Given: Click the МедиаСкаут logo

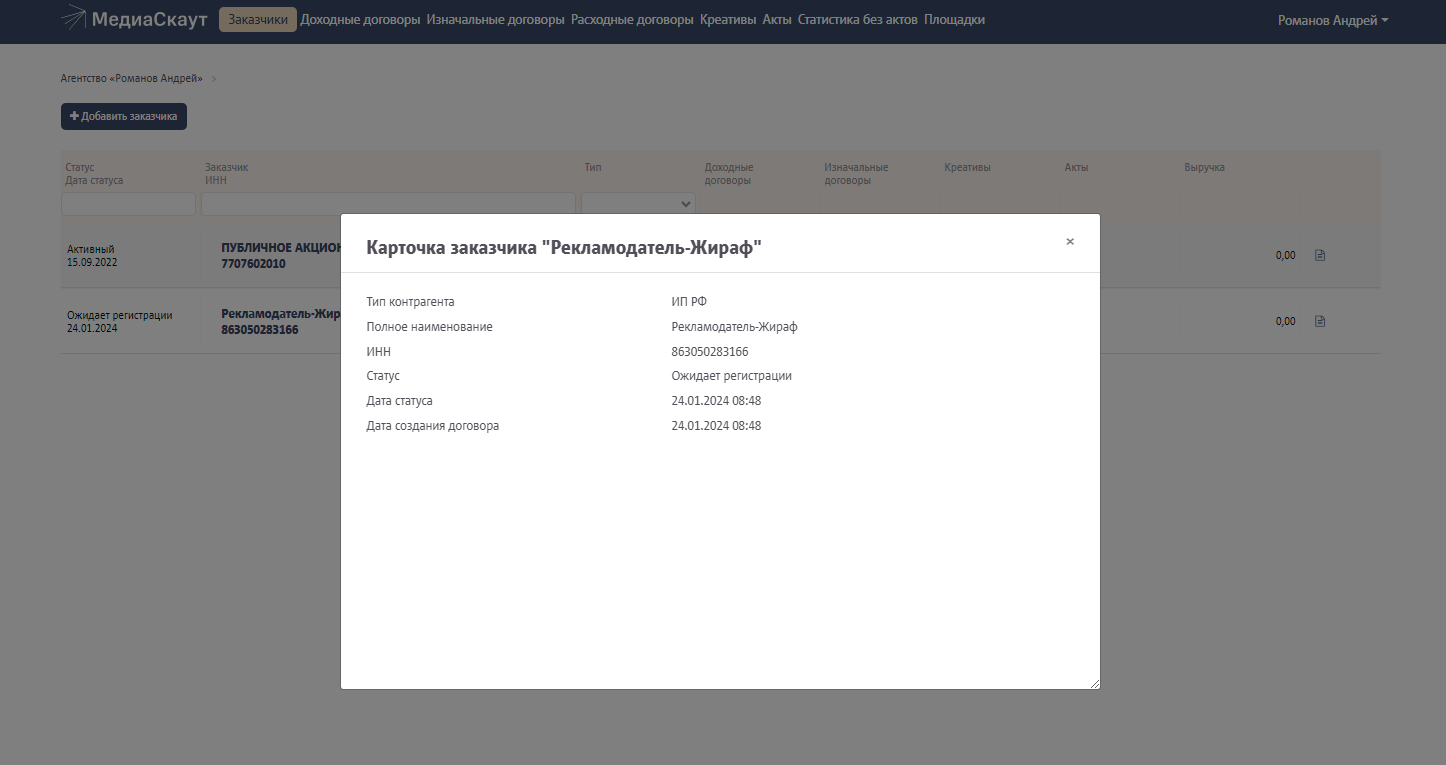Looking at the screenshot, I should (x=134, y=19).
